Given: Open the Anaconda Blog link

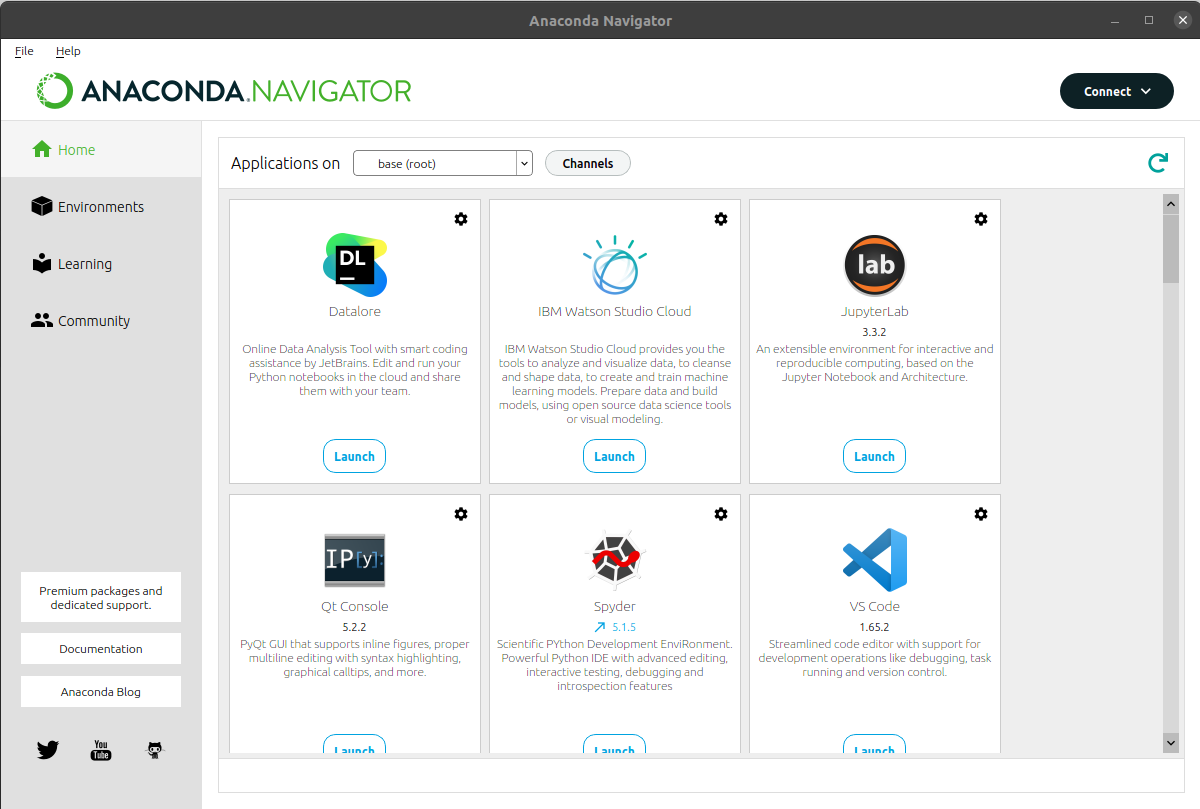Looking at the screenshot, I should pyautogui.click(x=101, y=692).
